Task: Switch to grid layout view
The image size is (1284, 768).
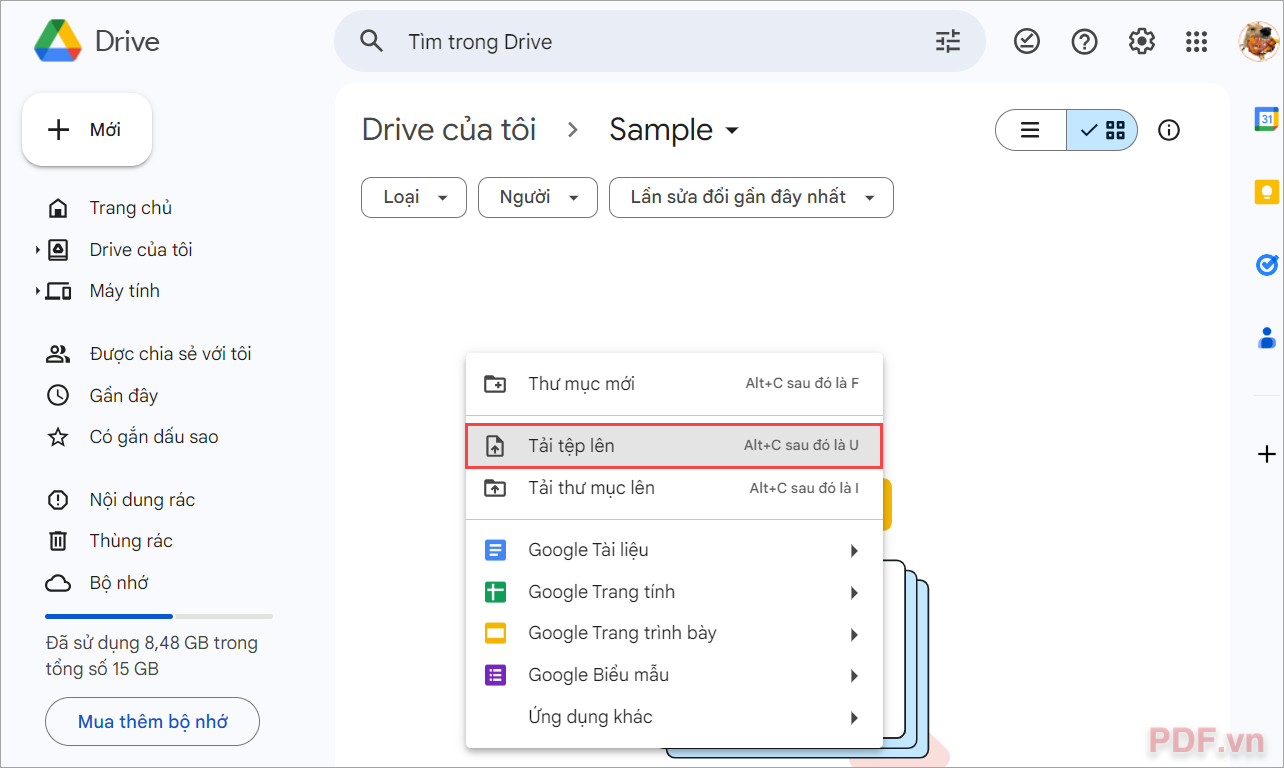Action: point(1102,130)
